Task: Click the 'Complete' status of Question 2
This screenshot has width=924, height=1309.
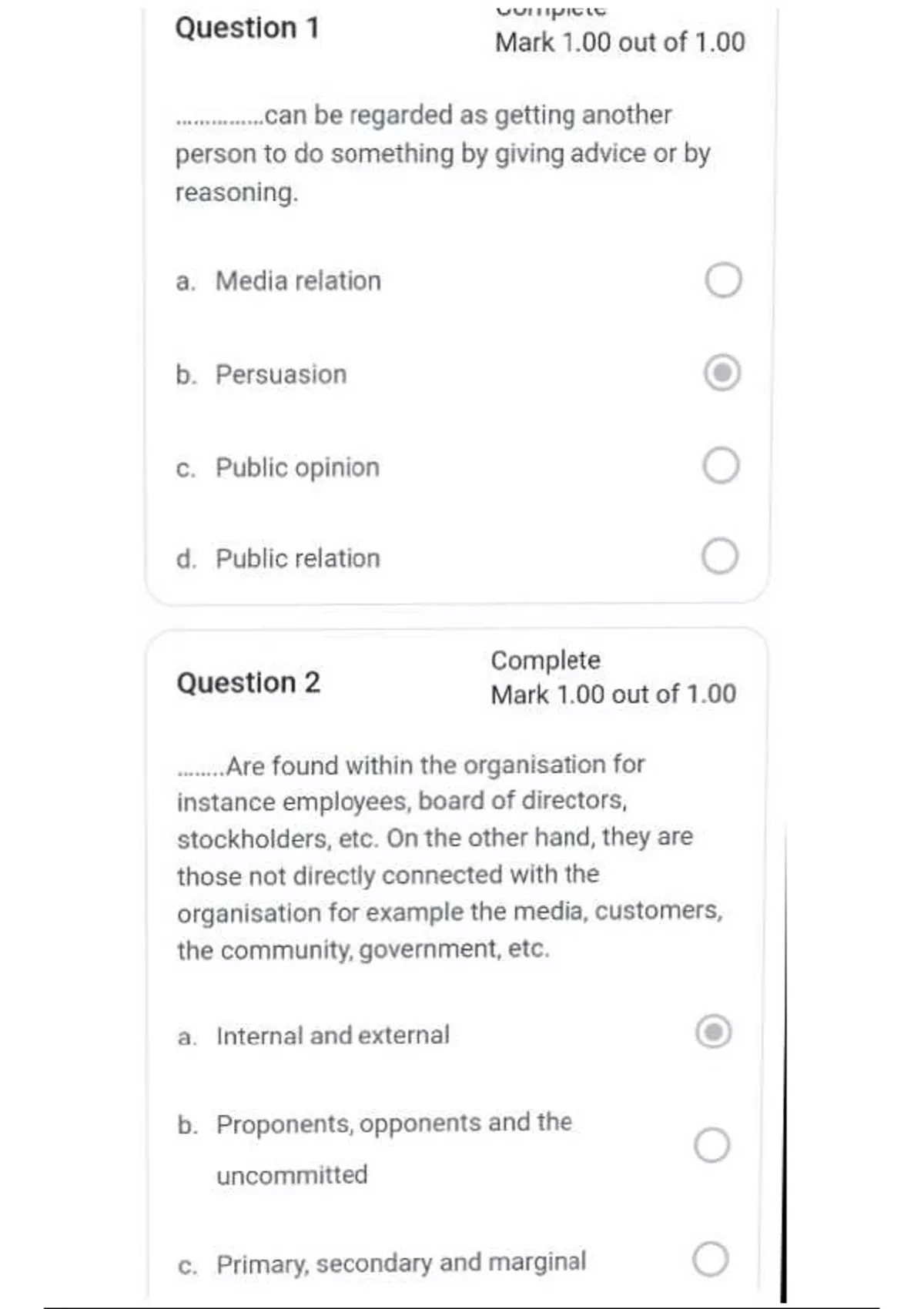Action: 545,661
